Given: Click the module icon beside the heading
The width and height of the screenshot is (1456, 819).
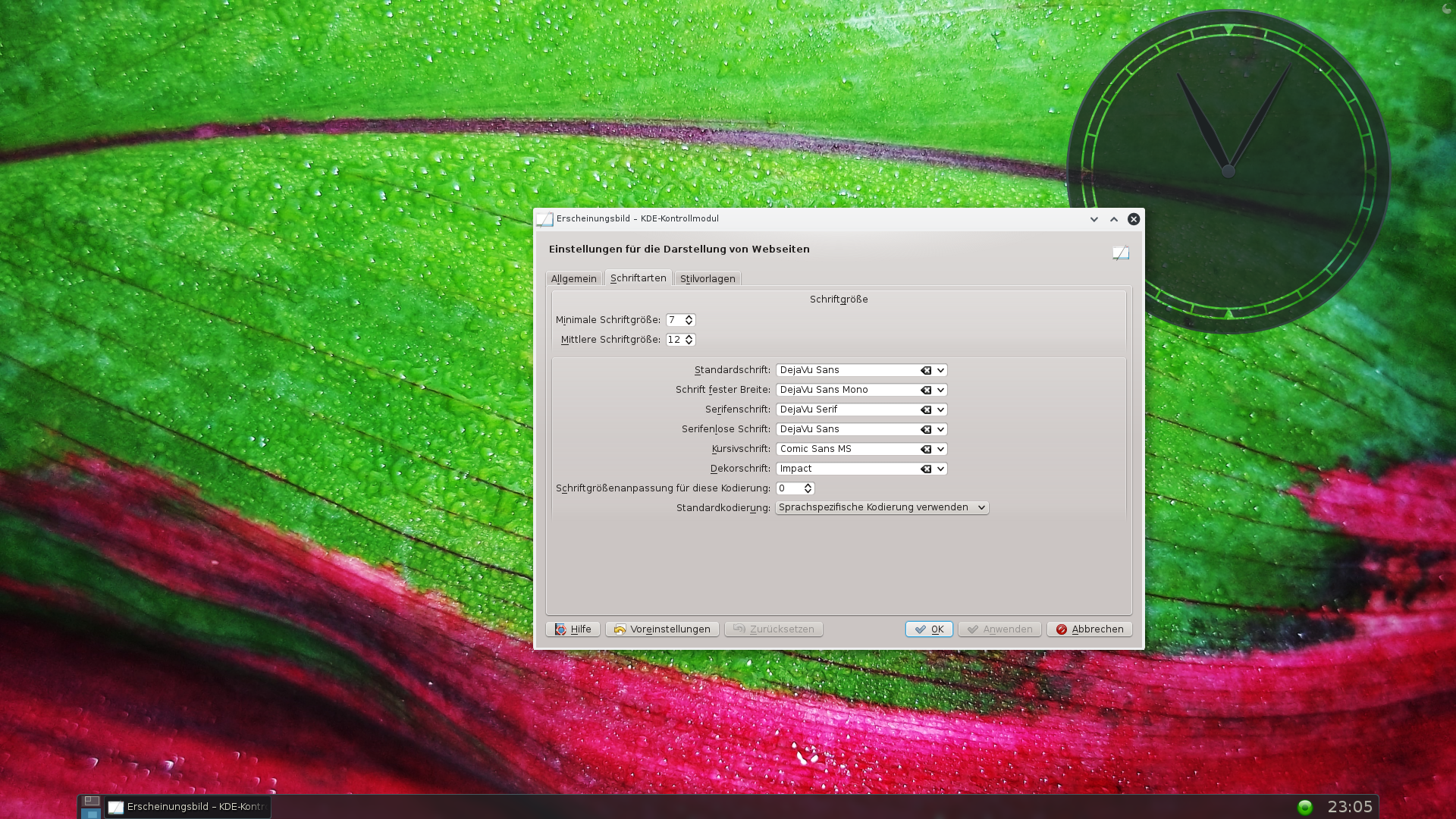Looking at the screenshot, I should (1120, 253).
